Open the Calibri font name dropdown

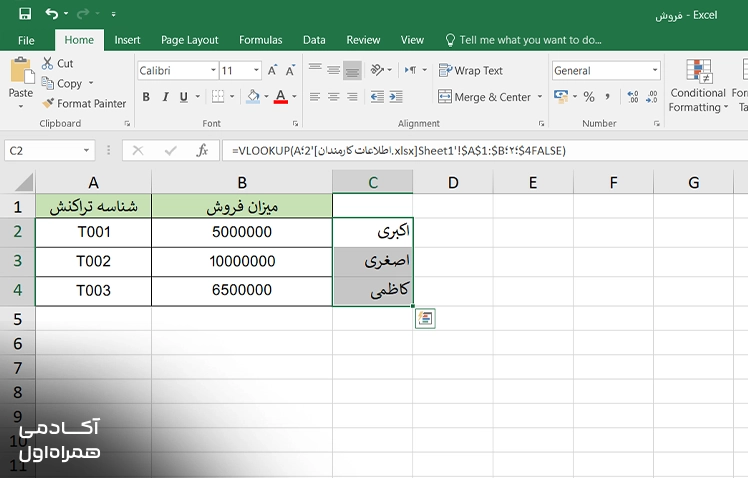pos(213,71)
